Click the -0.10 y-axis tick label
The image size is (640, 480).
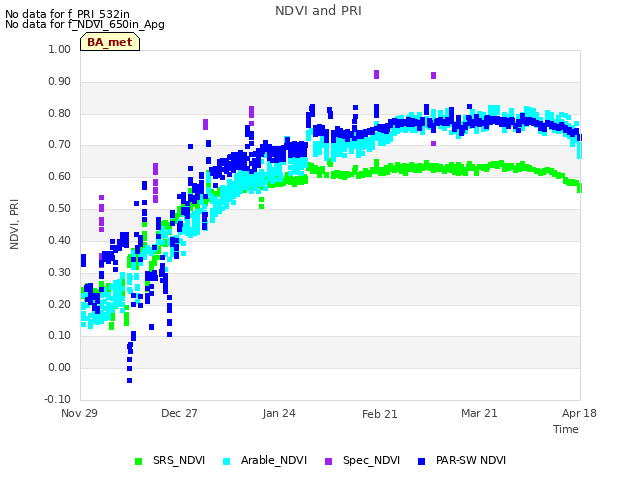(x=58, y=399)
